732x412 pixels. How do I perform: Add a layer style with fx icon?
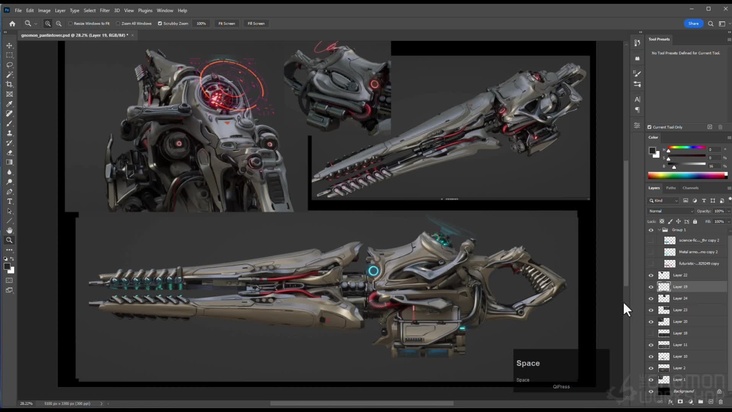pyautogui.click(x=670, y=401)
